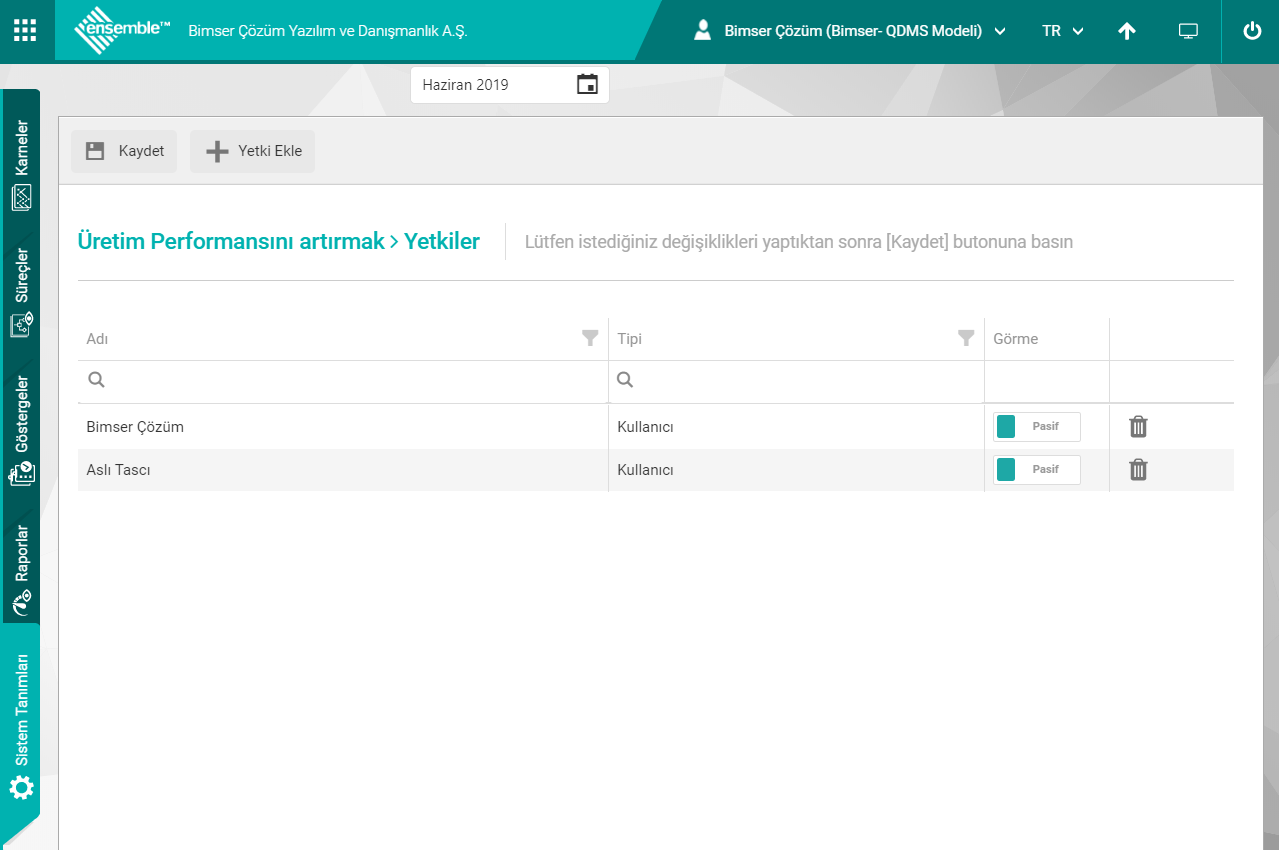This screenshot has width=1279, height=850.
Task: Switch to the Göstergeler side tab
Action: point(21,430)
